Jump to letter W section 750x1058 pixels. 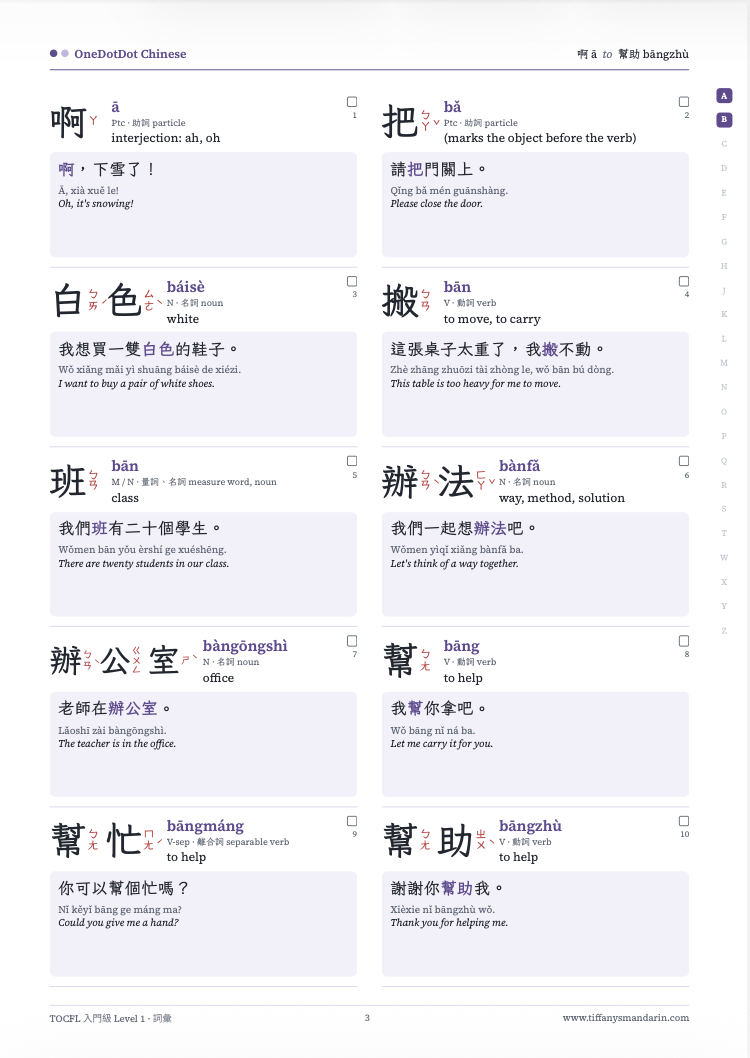724,557
